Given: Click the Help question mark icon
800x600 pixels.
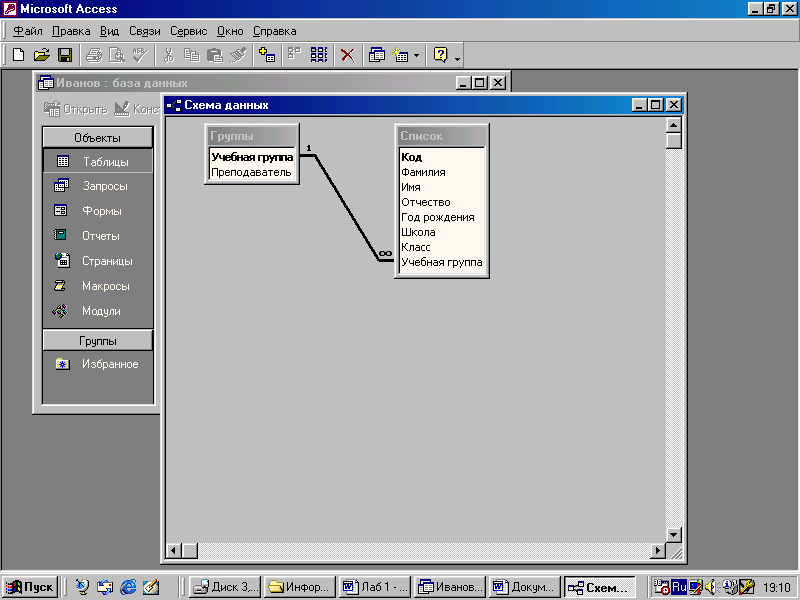Looking at the screenshot, I should (440, 55).
